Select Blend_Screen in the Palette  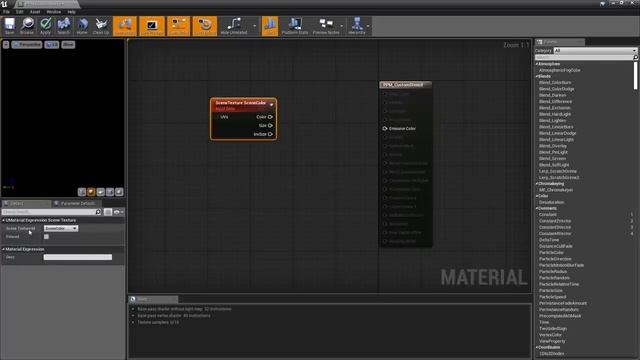(552, 159)
